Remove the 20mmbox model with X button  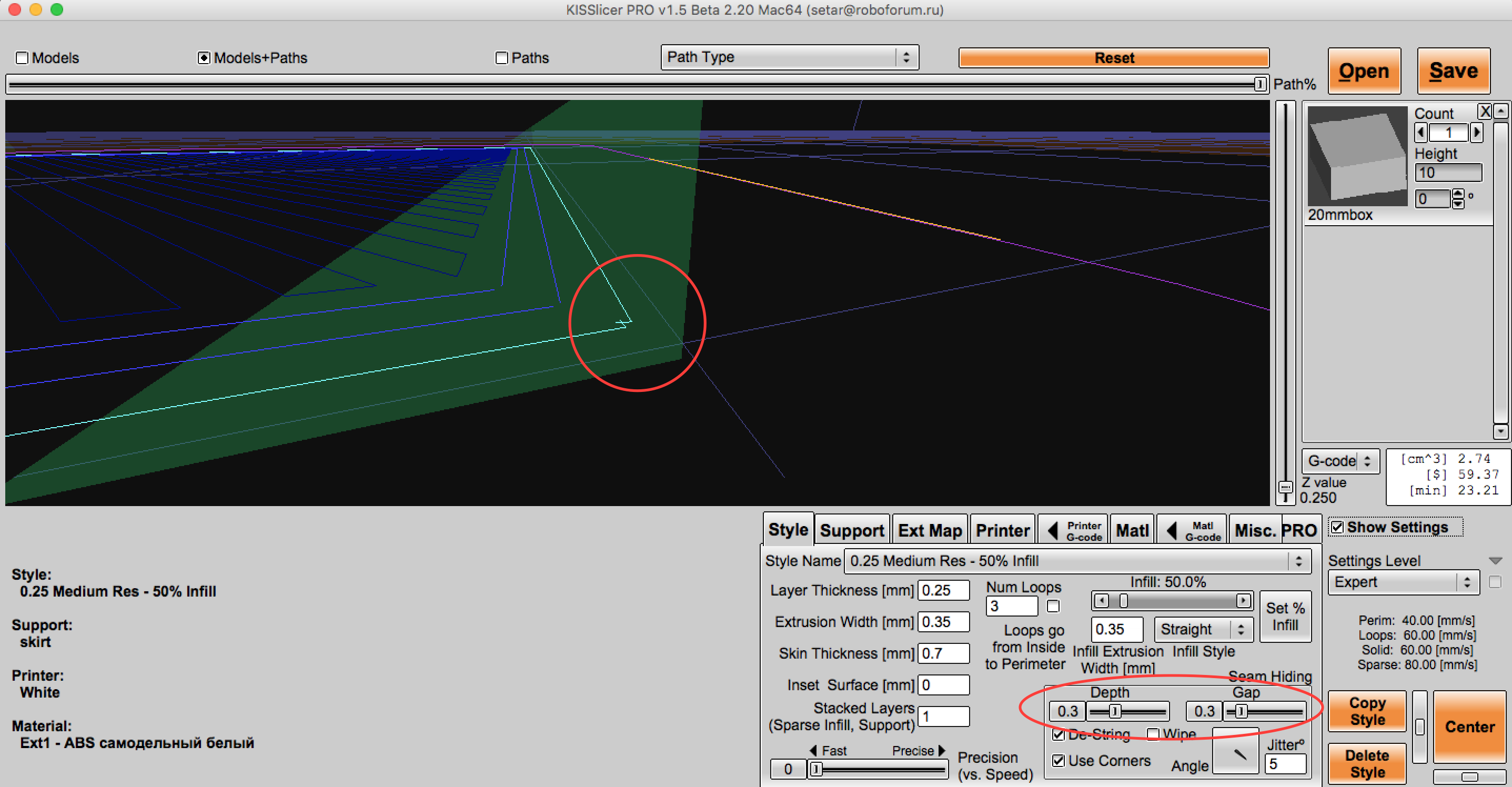coord(1485,112)
